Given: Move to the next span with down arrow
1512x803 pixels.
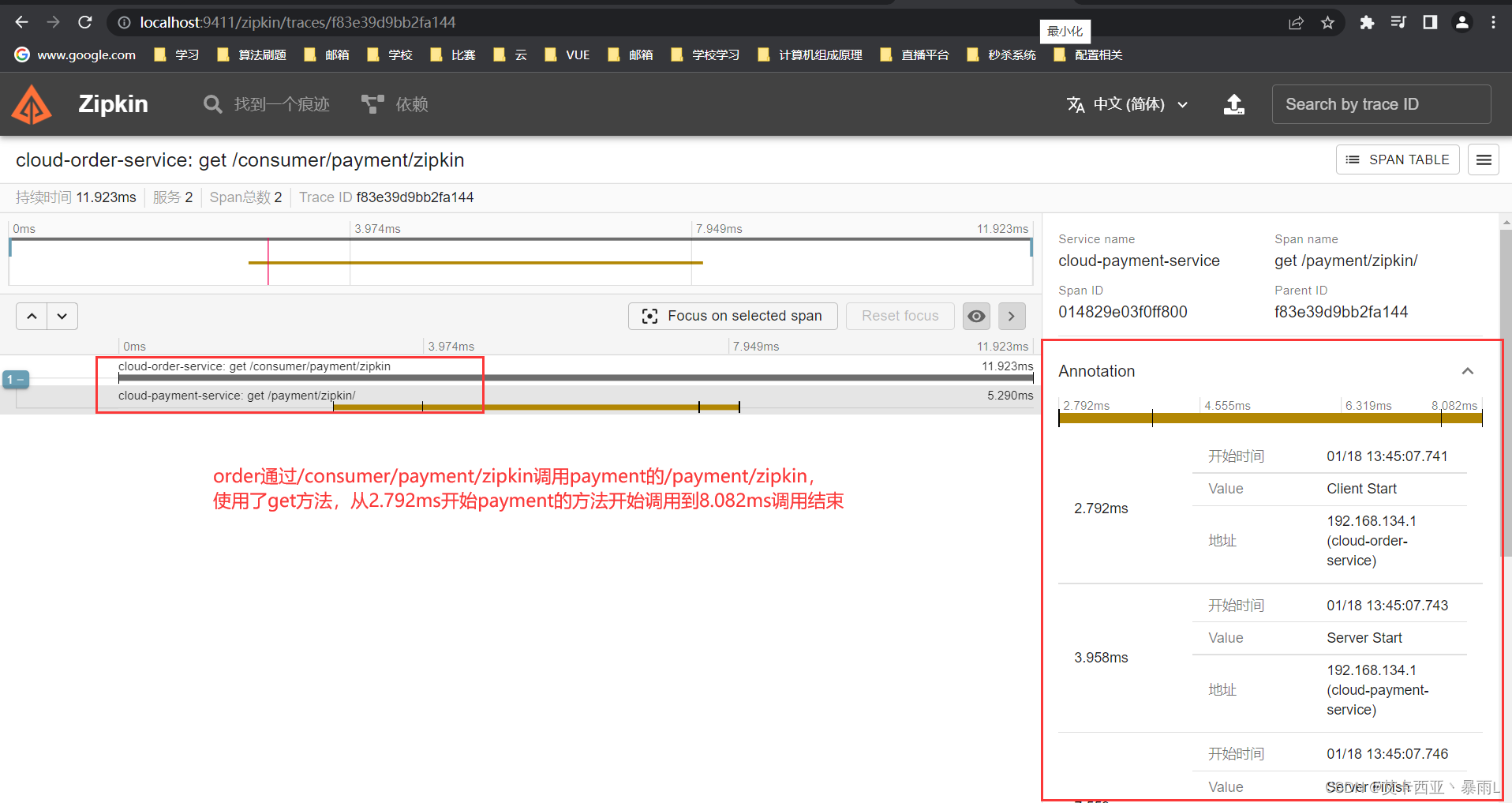Looking at the screenshot, I should pyautogui.click(x=62, y=316).
